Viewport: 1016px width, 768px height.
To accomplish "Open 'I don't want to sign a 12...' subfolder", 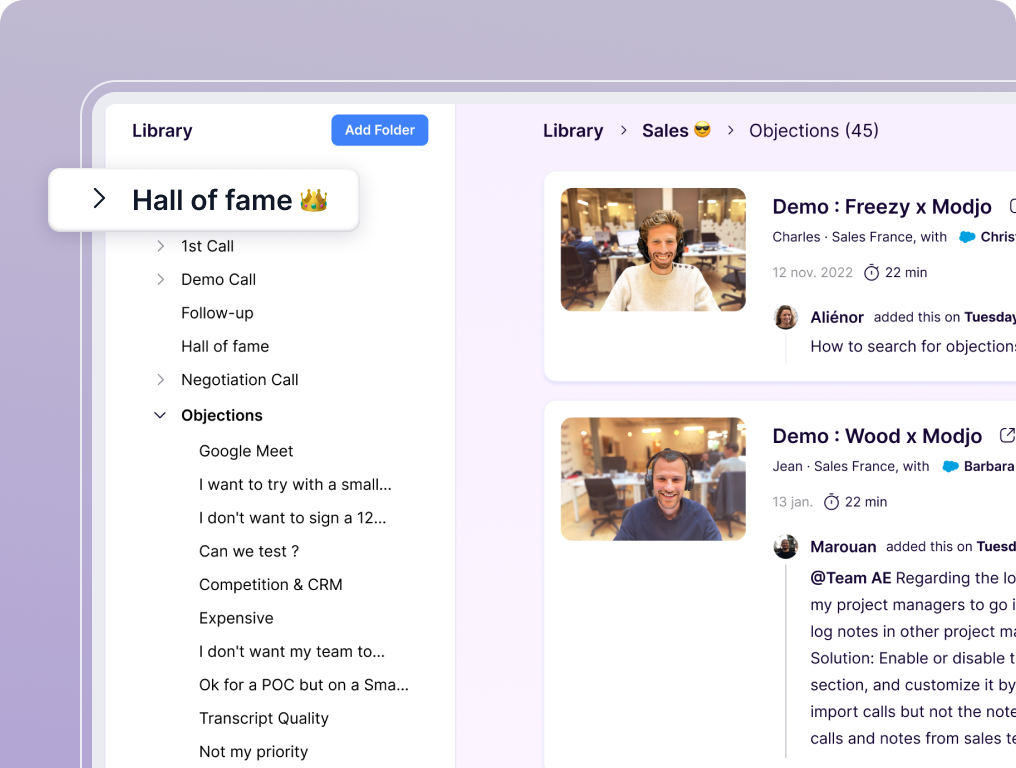I will [292, 518].
